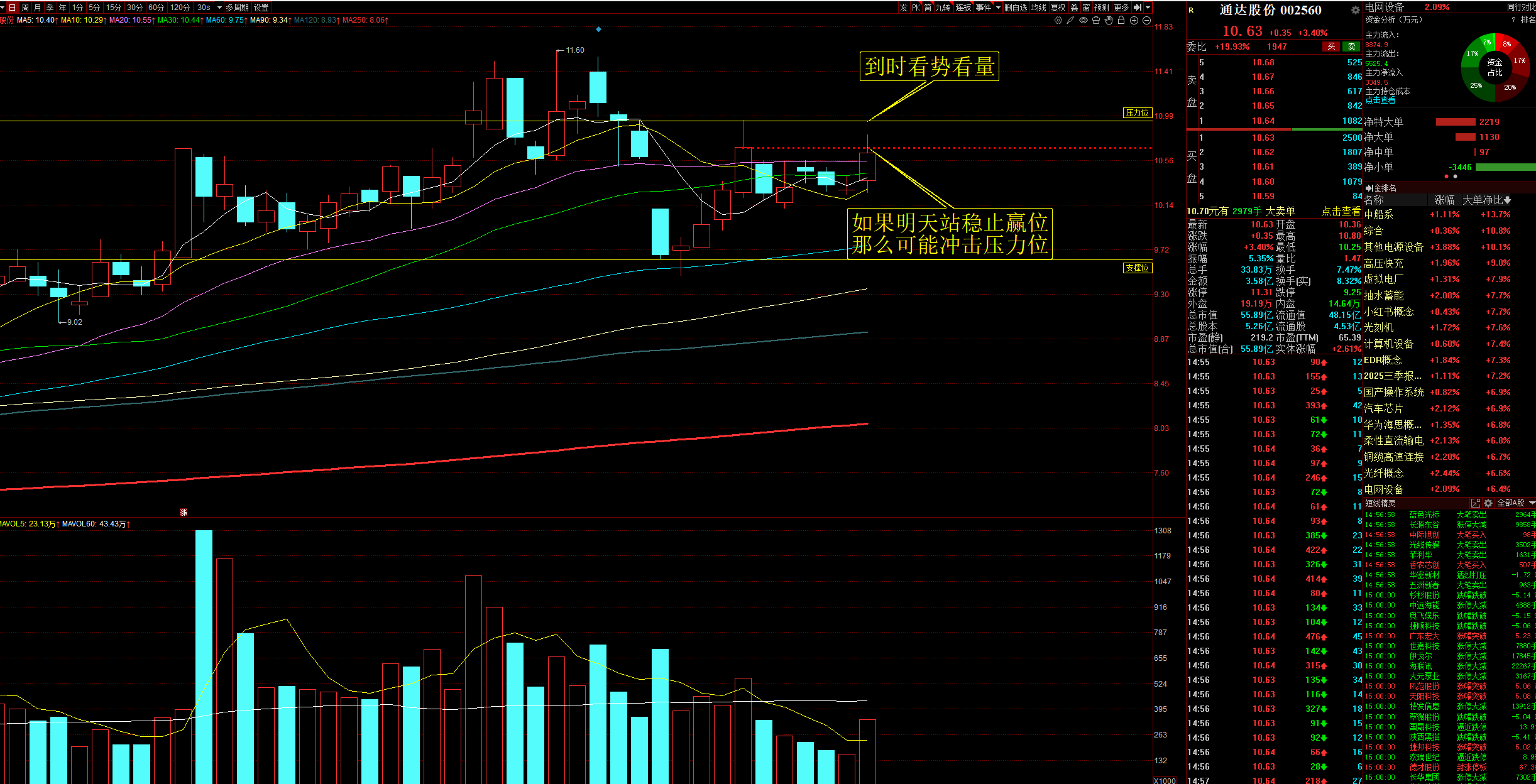Image resolution: width=1536 pixels, height=784 pixels.
Task: Select the 60分 timeframe tab
Action: (x=156, y=8)
